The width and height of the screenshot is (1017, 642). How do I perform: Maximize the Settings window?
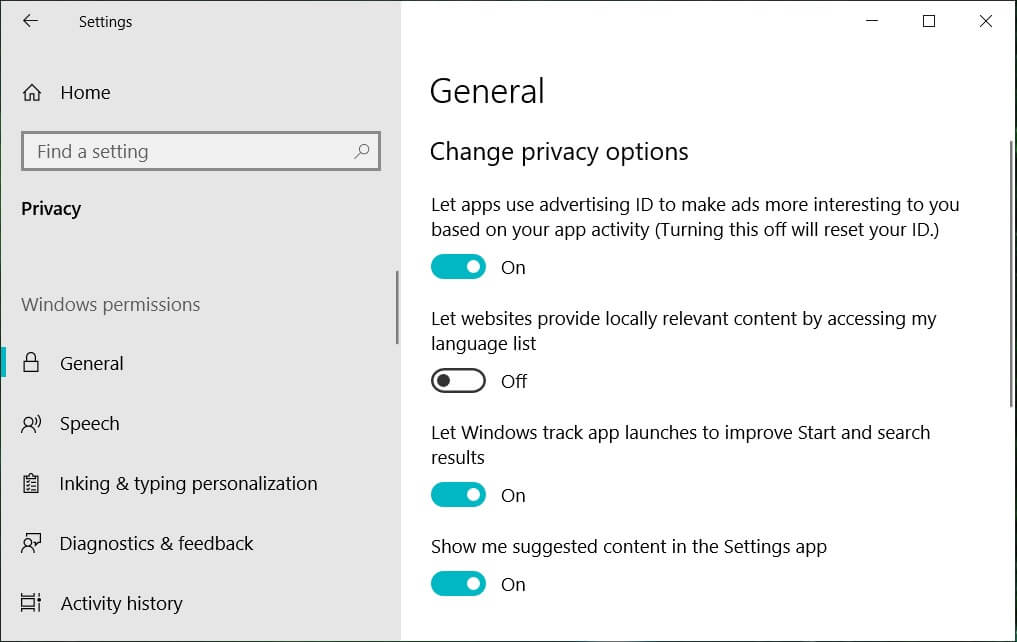929,21
